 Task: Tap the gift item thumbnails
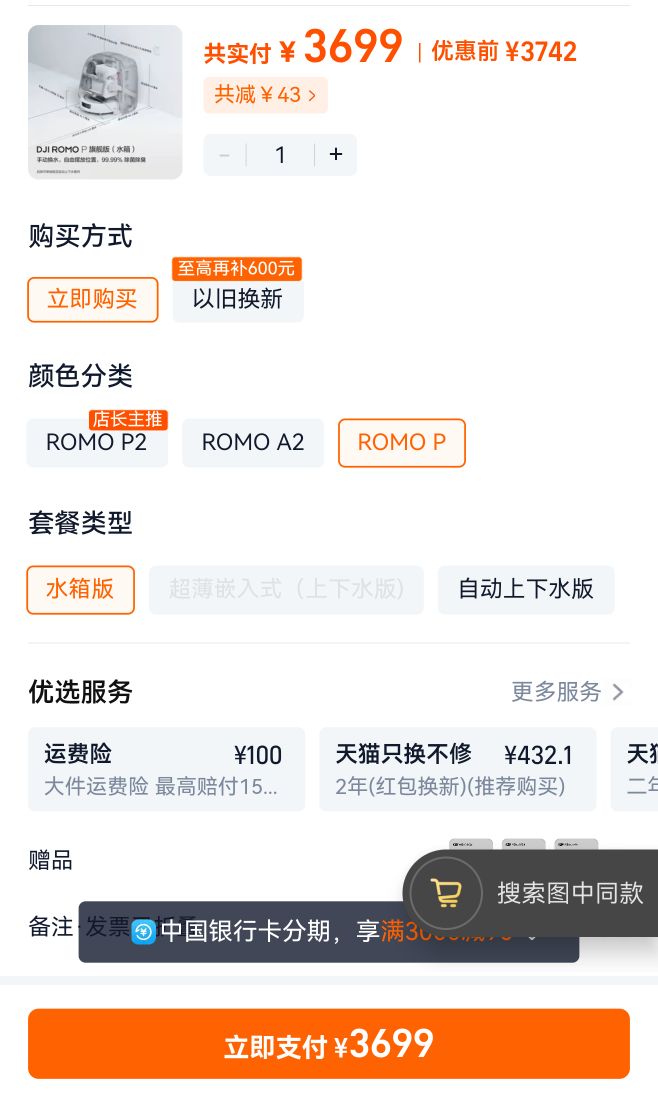[x=523, y=844]
